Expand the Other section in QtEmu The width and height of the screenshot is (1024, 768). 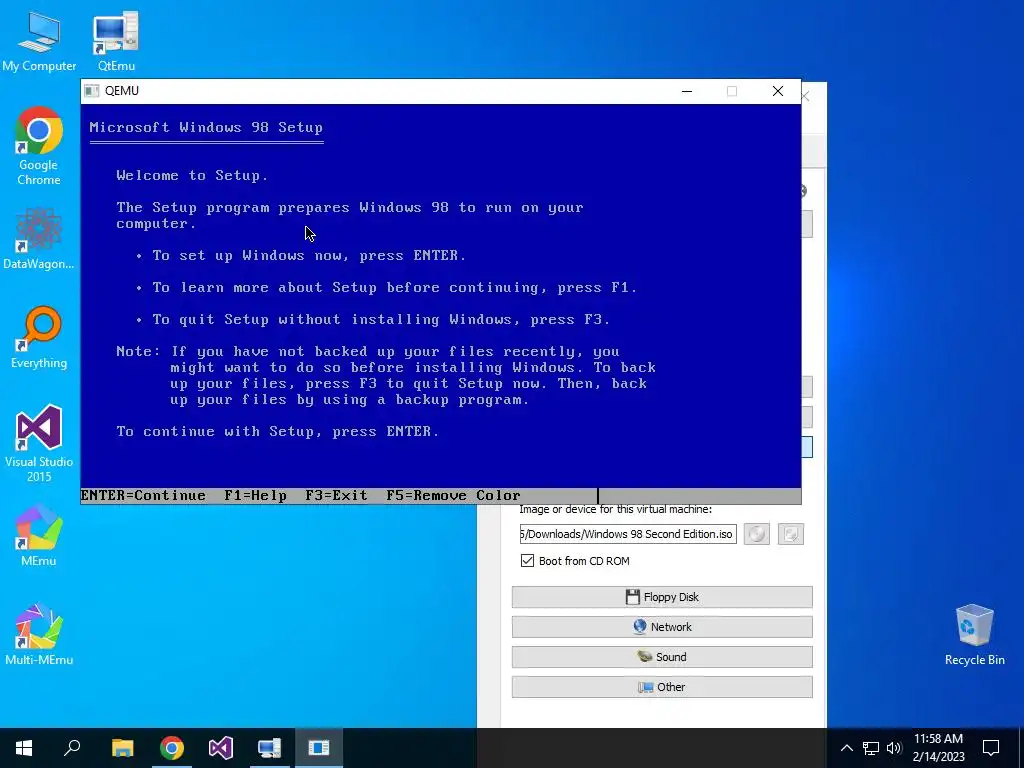point(662,687)
